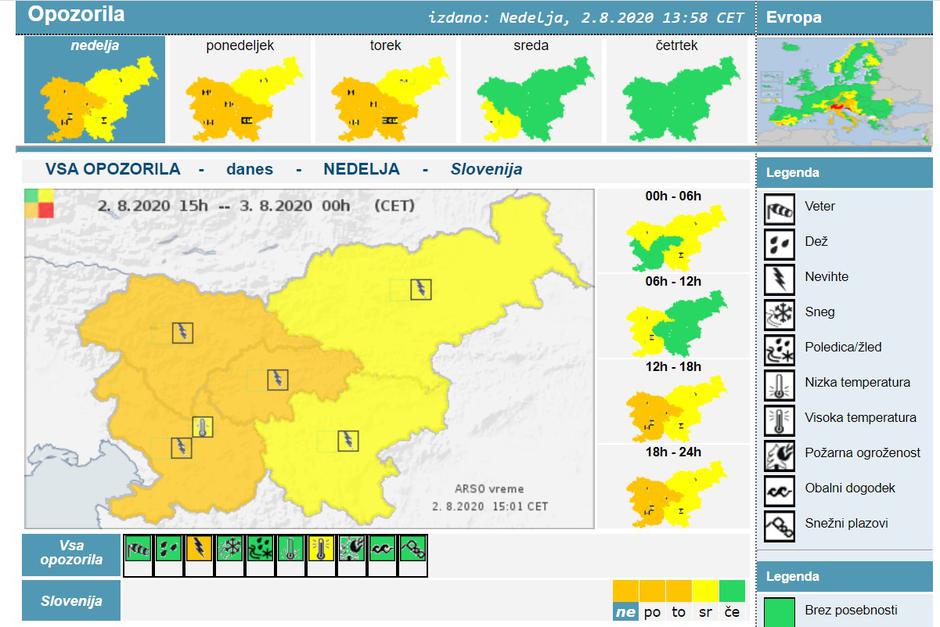Open the sreda forecast tab
This screenshot has height=627, width=940.
(532, 90)
